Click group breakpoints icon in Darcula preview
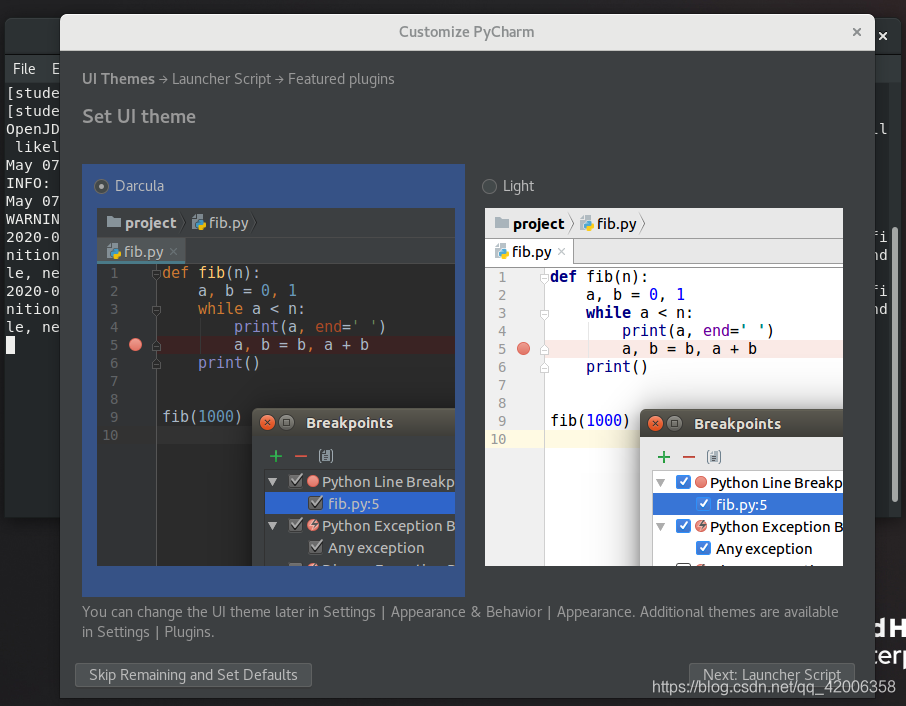Image resolution: width=906 pixels, height=706 pixels. 326,456
